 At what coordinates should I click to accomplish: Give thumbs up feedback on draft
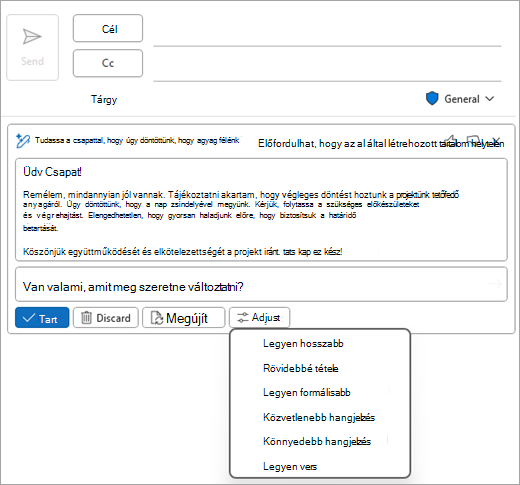coord(450,140)
